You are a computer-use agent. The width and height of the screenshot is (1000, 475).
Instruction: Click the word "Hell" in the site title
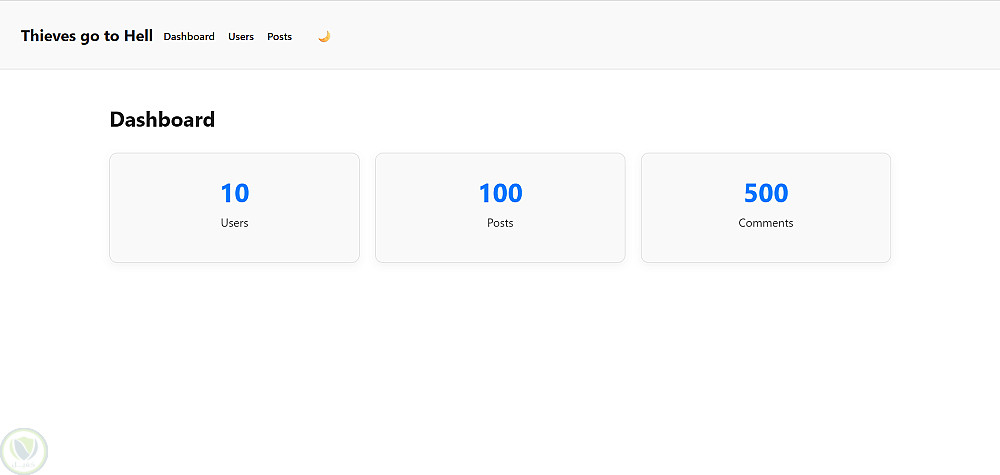(138, 36)
